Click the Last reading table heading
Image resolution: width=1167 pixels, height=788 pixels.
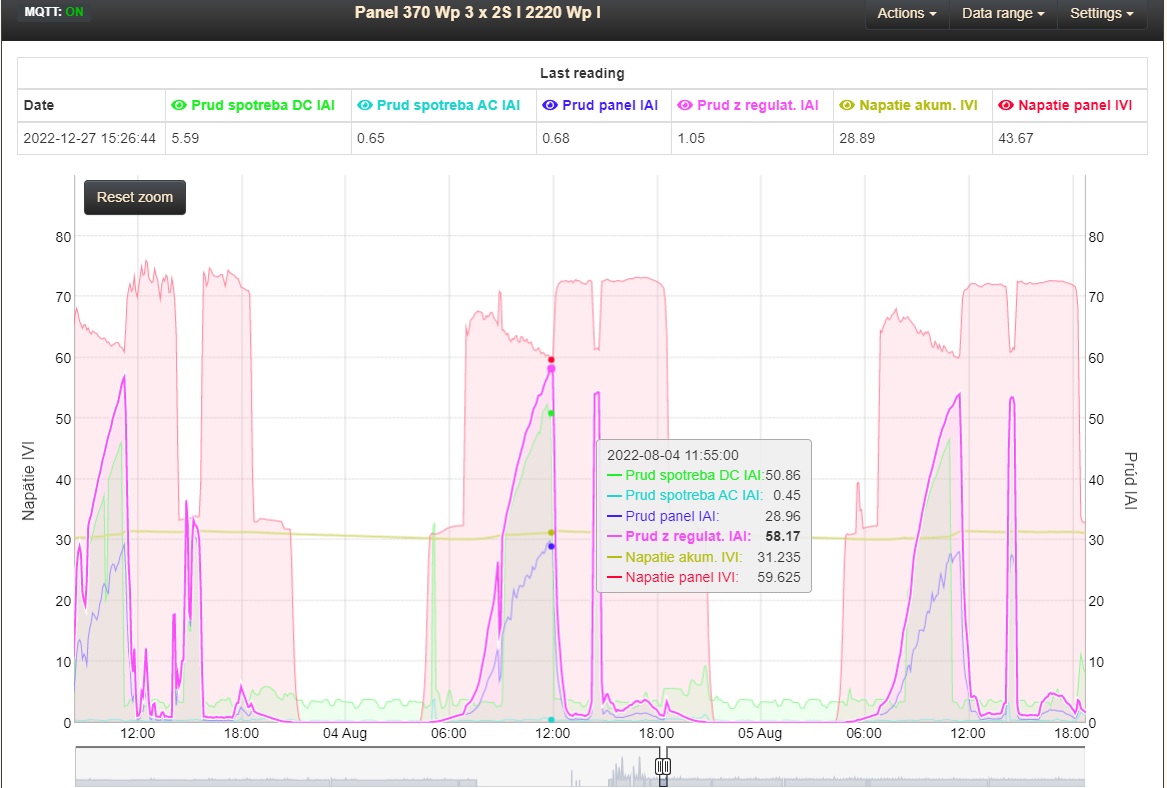tap(582, 73)
